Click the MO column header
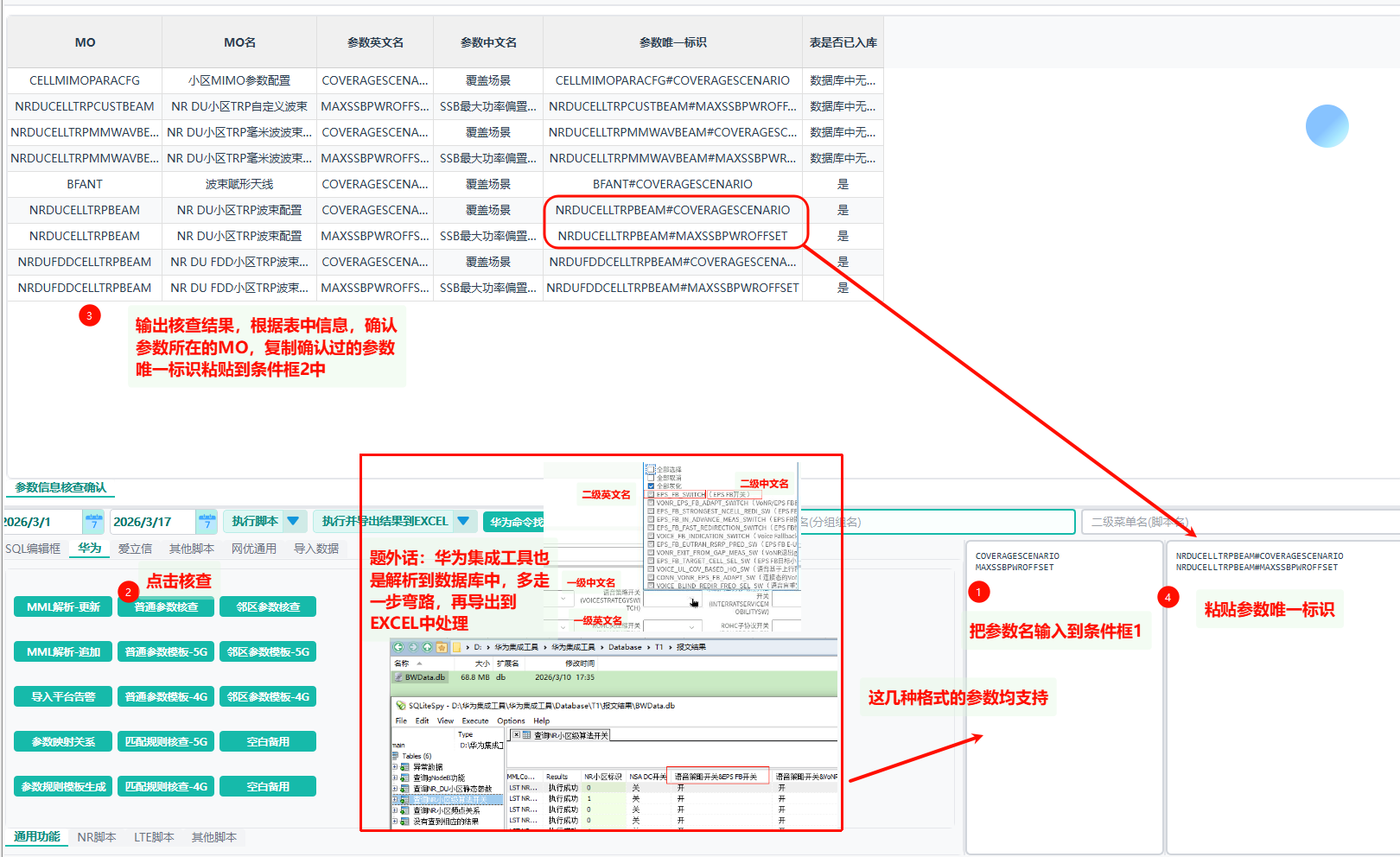 (x=85, y=42)
